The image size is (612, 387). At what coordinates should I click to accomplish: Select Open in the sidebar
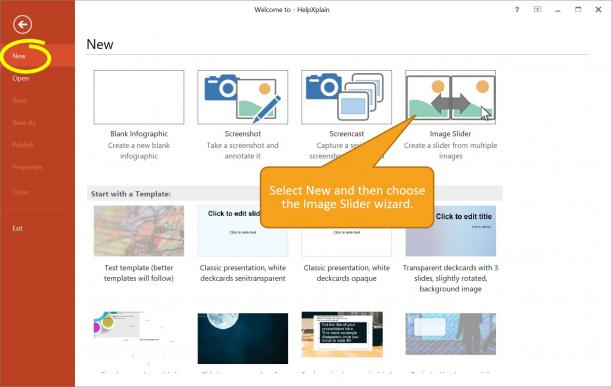click(21, 78)
